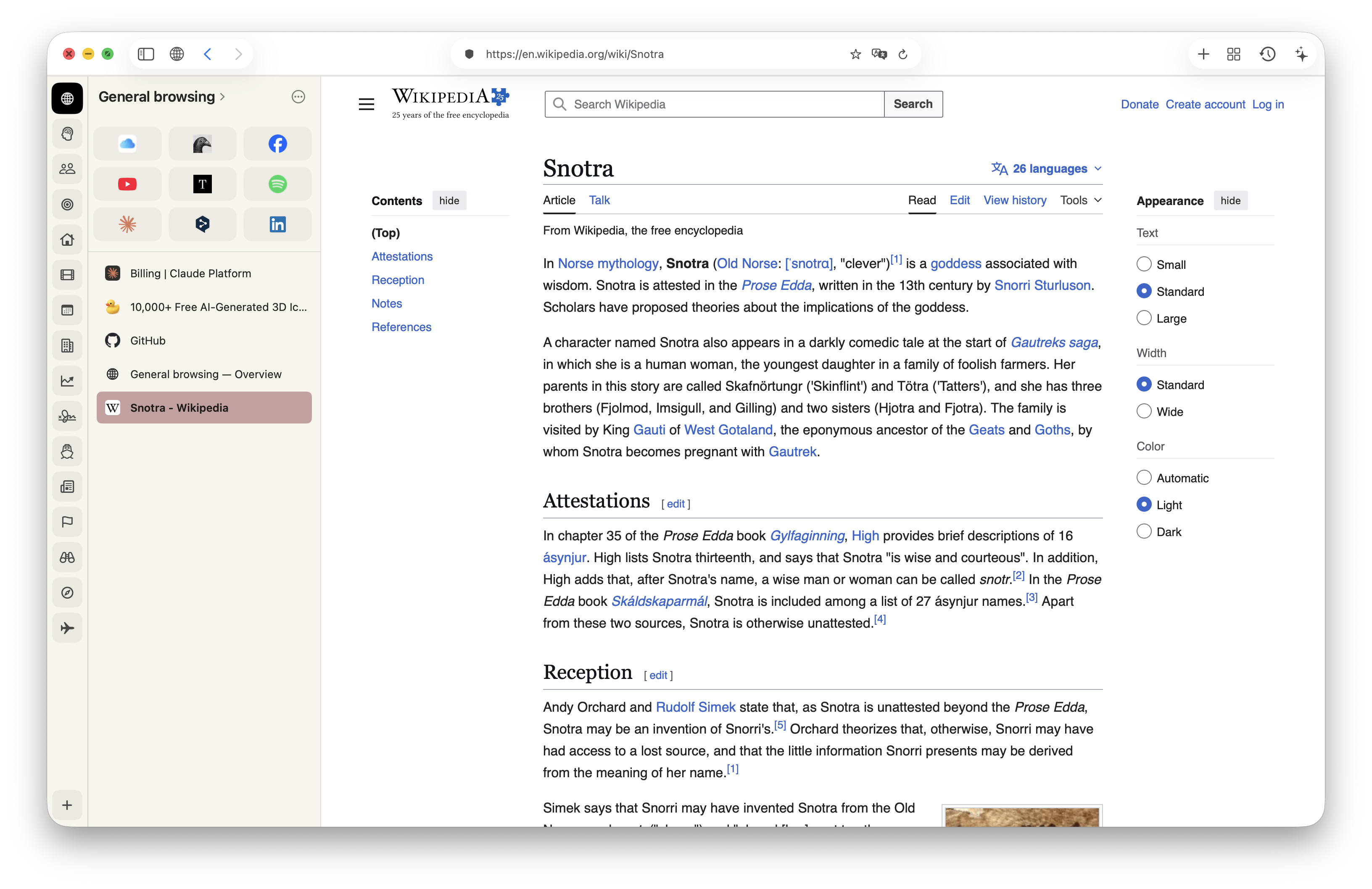1372x889 pixels.
Task: Open the translate page icon
Action: tap(879, 54)
